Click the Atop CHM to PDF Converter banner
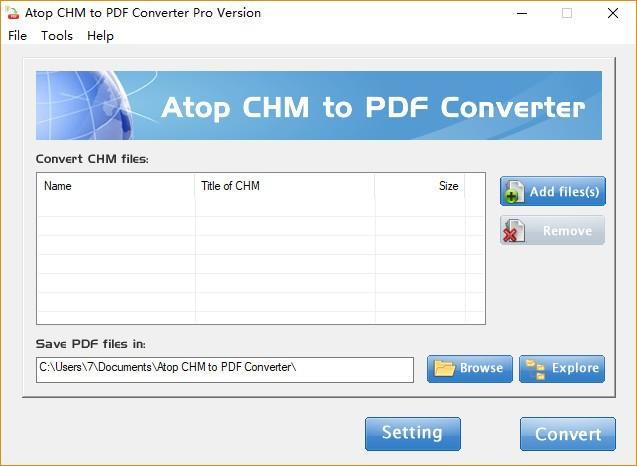The image size is (637, 466). coord(318,105)
